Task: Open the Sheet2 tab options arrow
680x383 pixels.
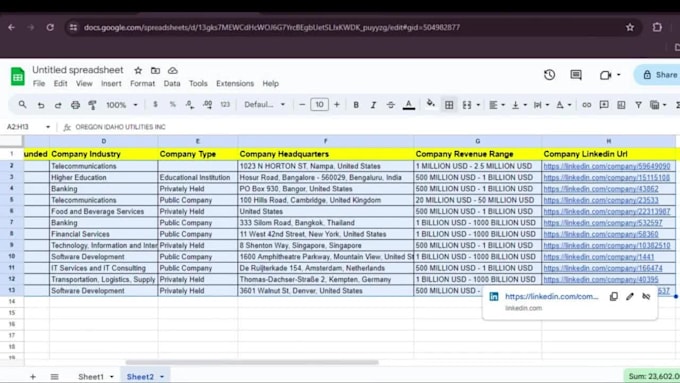Action: [x=162, y=376]
